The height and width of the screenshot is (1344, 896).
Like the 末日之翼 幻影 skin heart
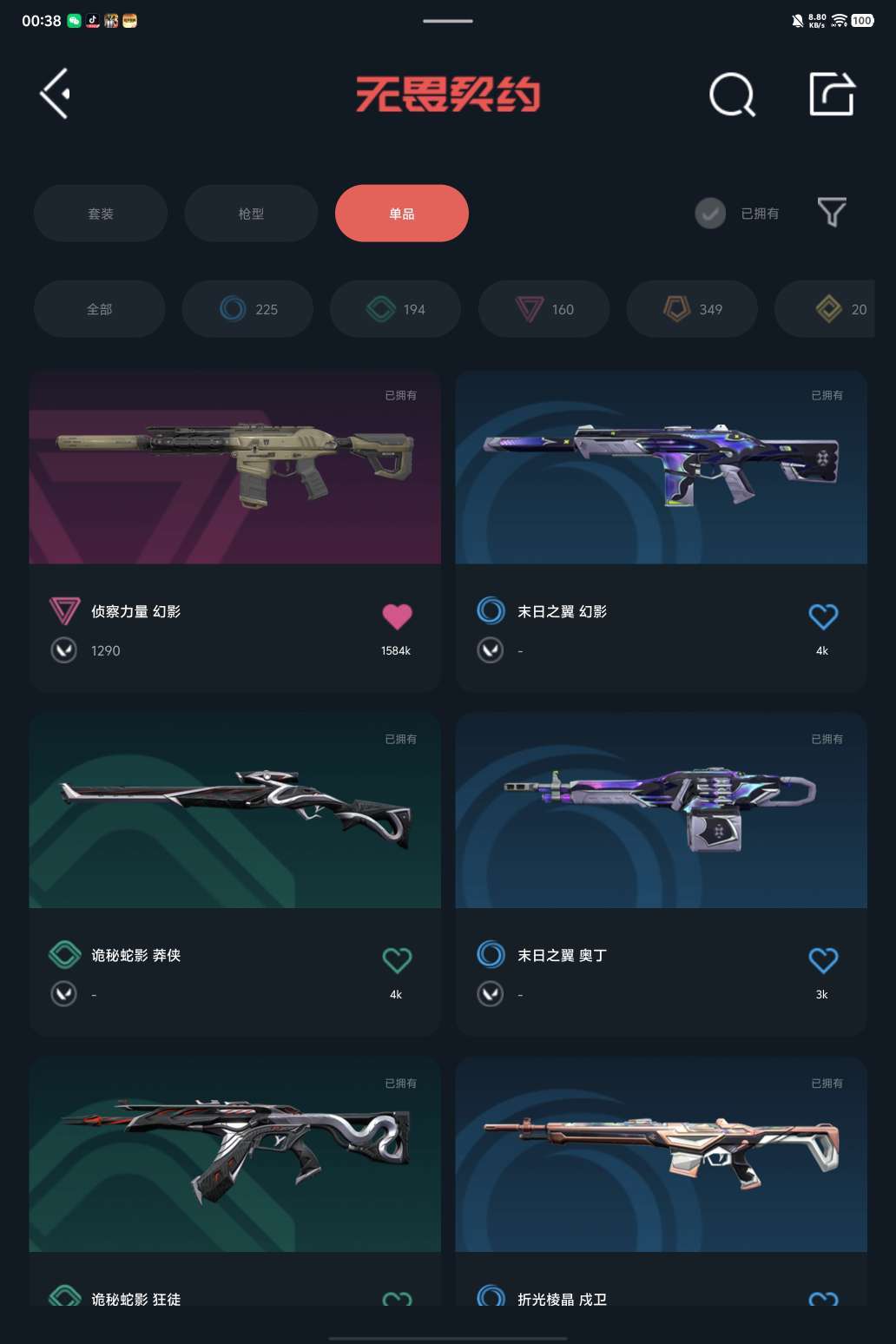click(823, 616)
